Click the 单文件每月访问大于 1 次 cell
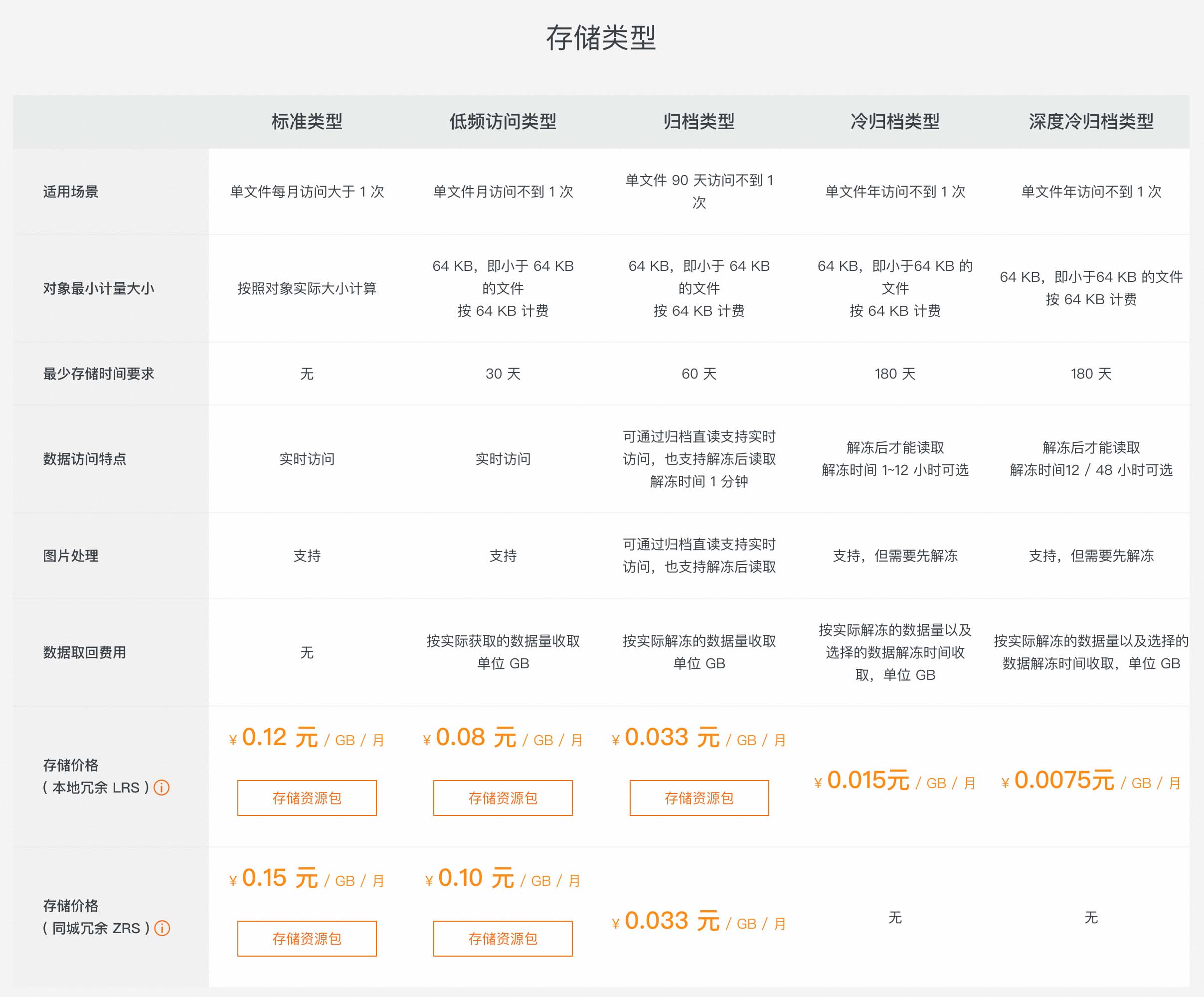Image resolution: width=1204 pixels, height=997 pixels. (x=307, y=192)
